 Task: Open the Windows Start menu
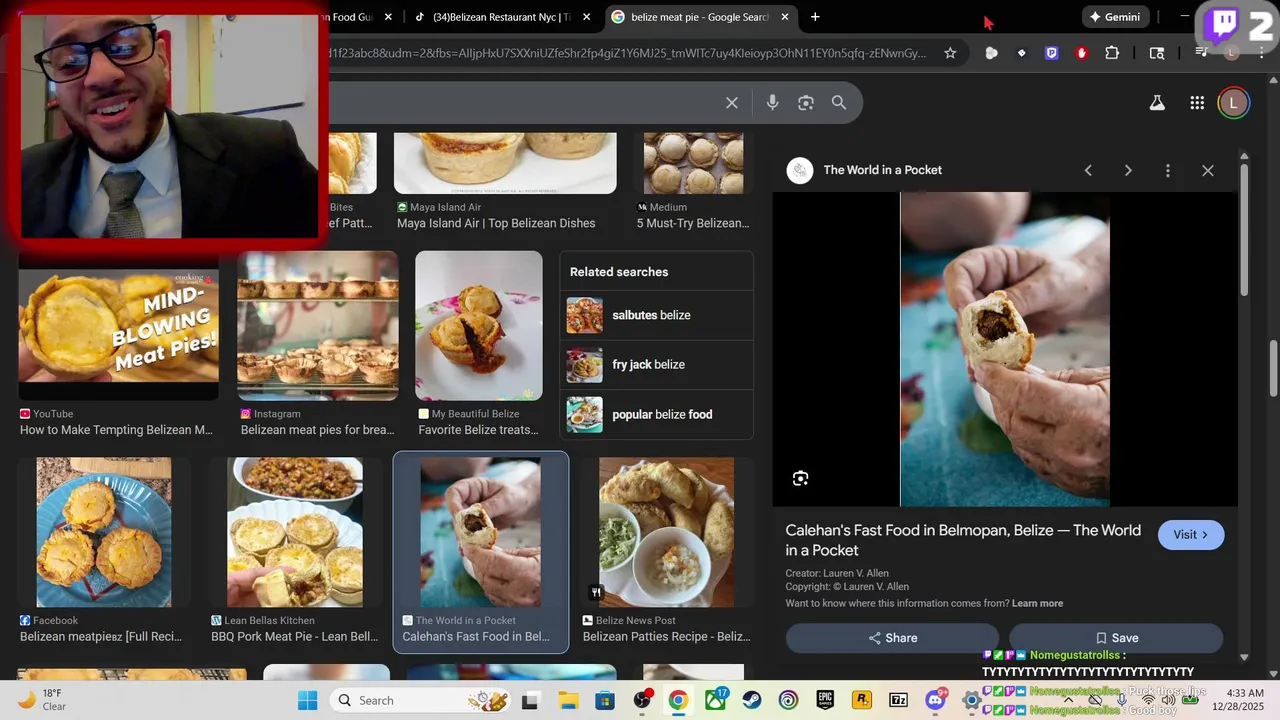click(x=307, y=700)
